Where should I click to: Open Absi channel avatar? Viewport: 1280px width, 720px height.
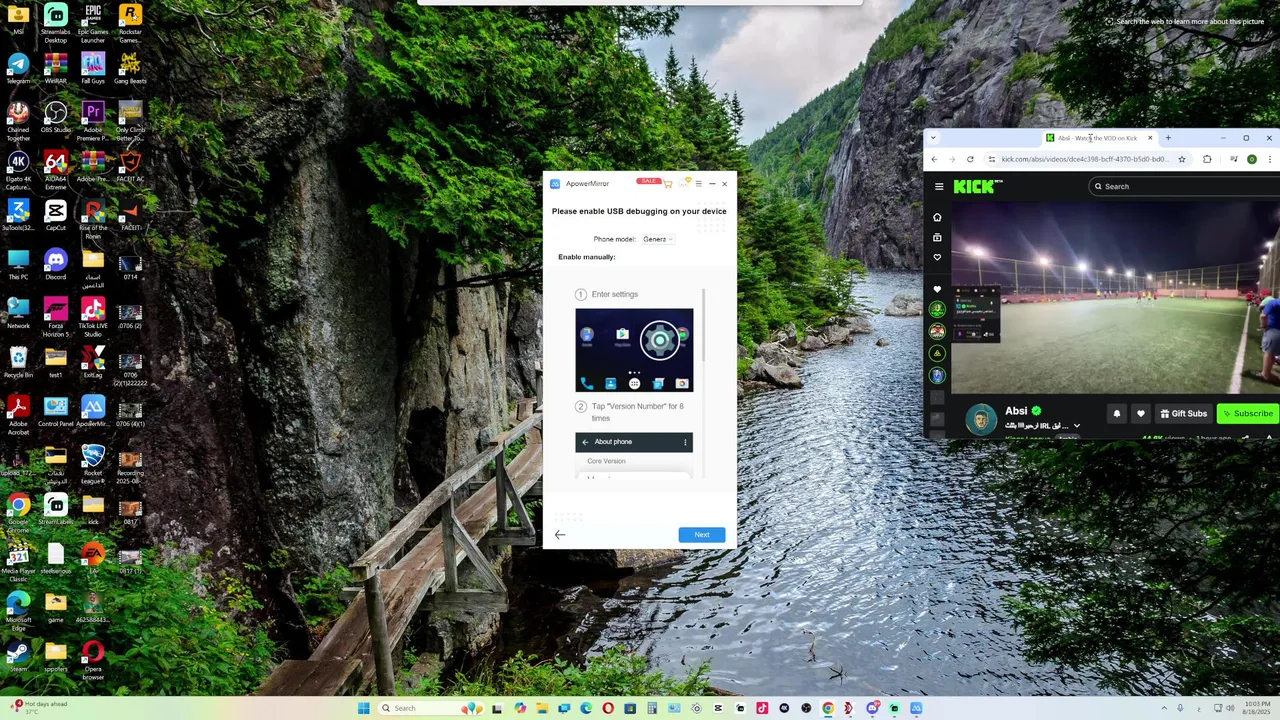[x=981, y=419]
